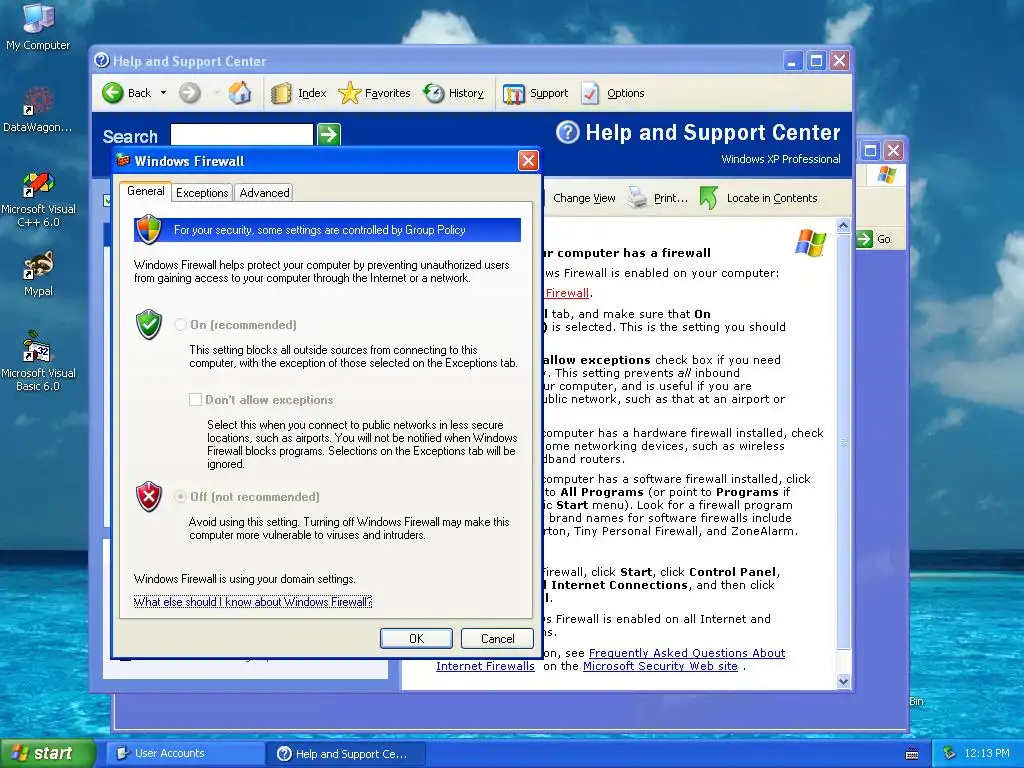This screenshot has width=1024, height=768.
Task: Cancel the Windows Firewall dialog
Action: click(x=497, y=638)
